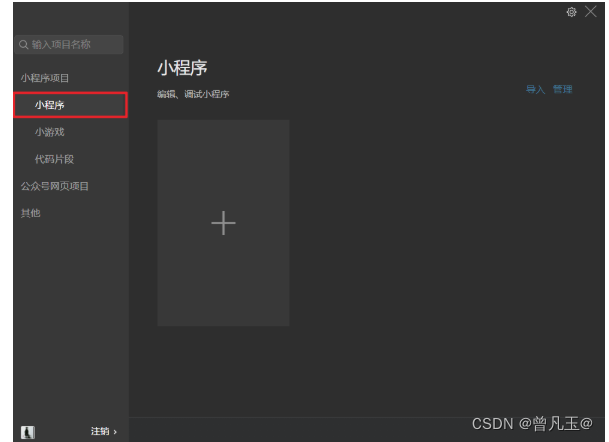Click the 注销 logout button
Viewport: 609px width, 442px height.
100,431
